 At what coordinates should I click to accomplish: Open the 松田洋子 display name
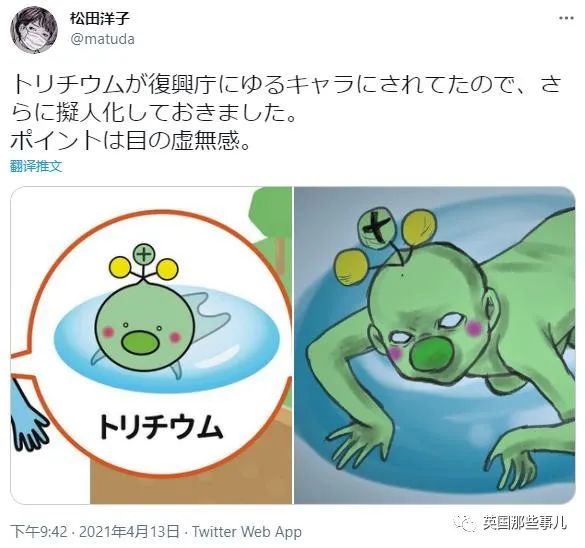point(99,18)
